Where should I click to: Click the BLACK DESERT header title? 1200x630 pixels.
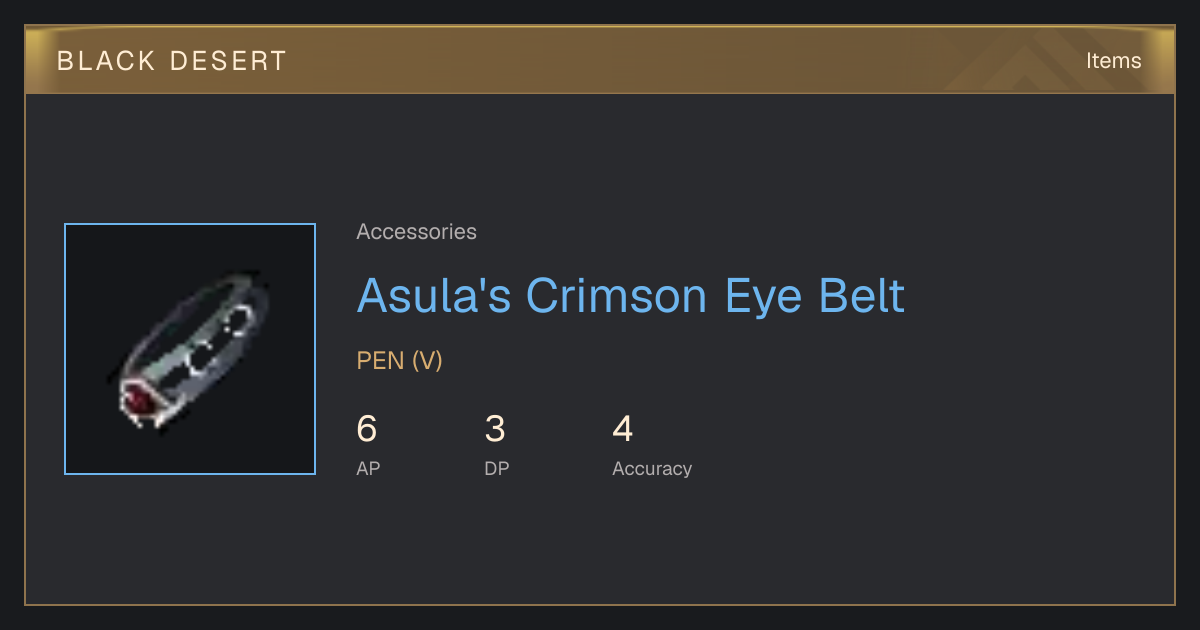coord(172,61)
